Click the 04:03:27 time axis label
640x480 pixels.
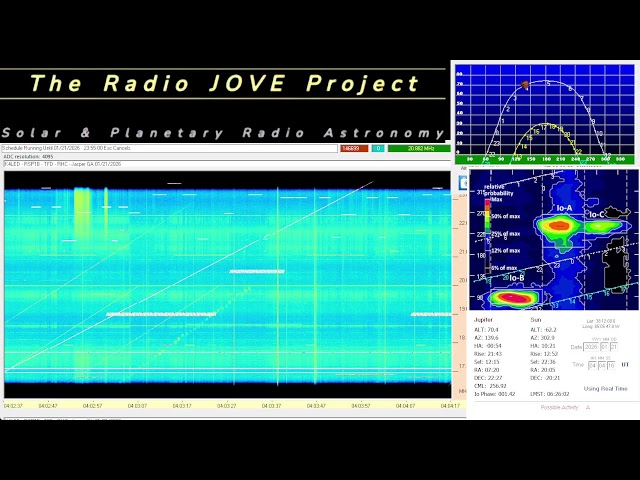(x=227, y=406)
